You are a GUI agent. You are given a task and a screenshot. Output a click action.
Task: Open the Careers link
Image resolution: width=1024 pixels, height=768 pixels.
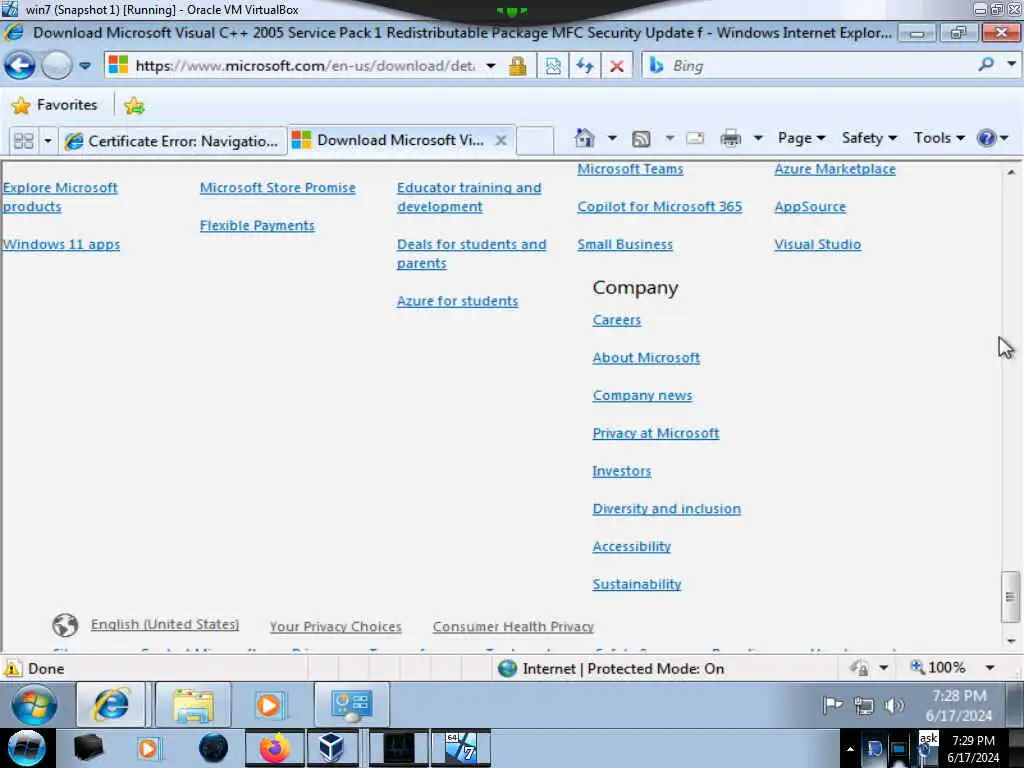616,321
